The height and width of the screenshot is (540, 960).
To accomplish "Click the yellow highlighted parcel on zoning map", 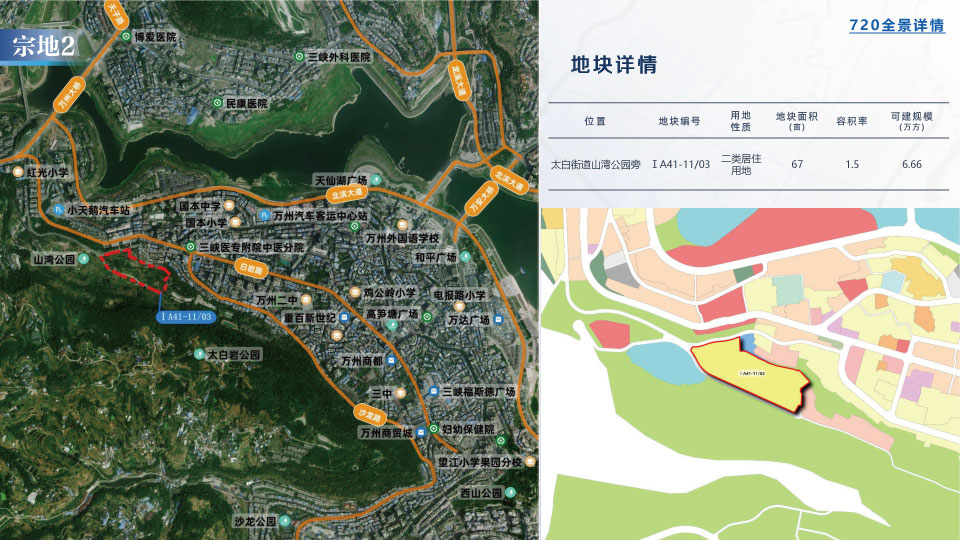I will [x=751, y=373].
